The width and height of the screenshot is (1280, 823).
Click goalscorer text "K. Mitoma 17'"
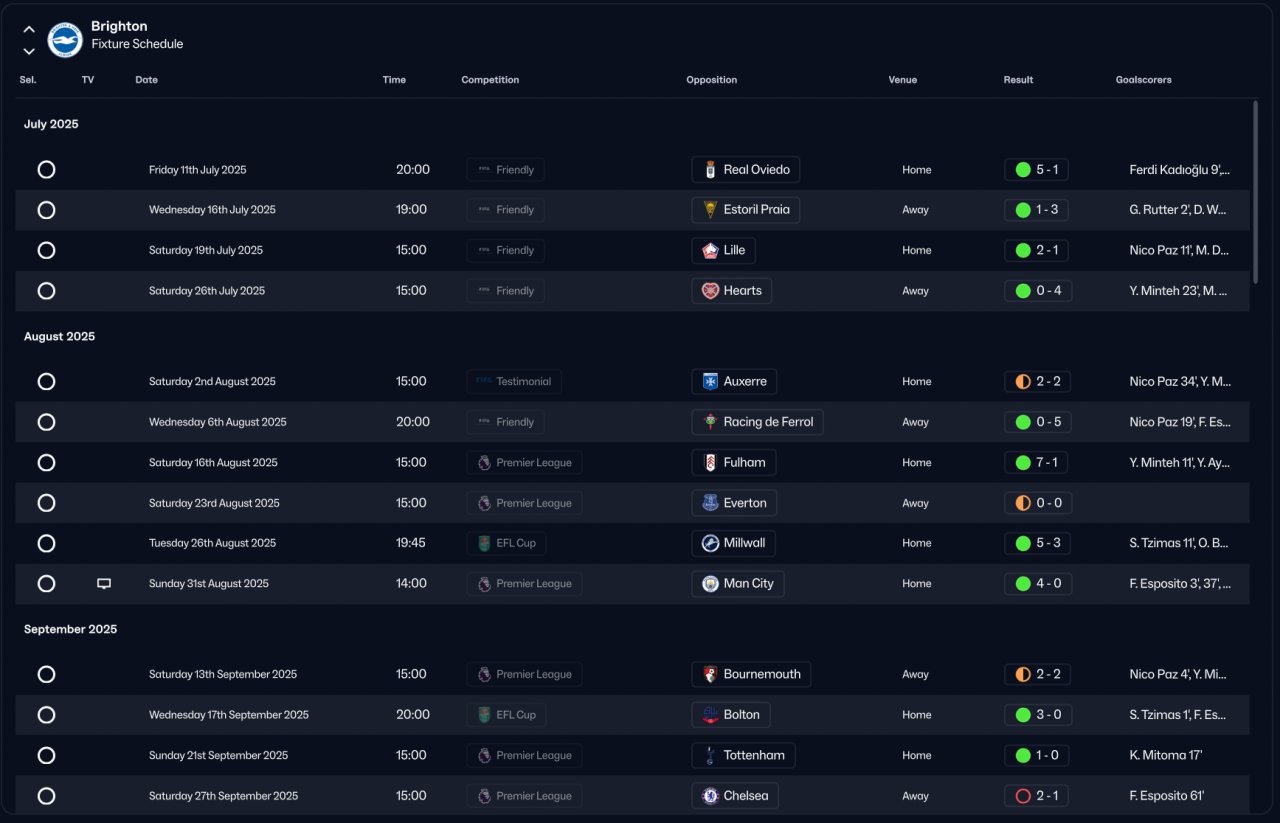(x=1166, y=756)
